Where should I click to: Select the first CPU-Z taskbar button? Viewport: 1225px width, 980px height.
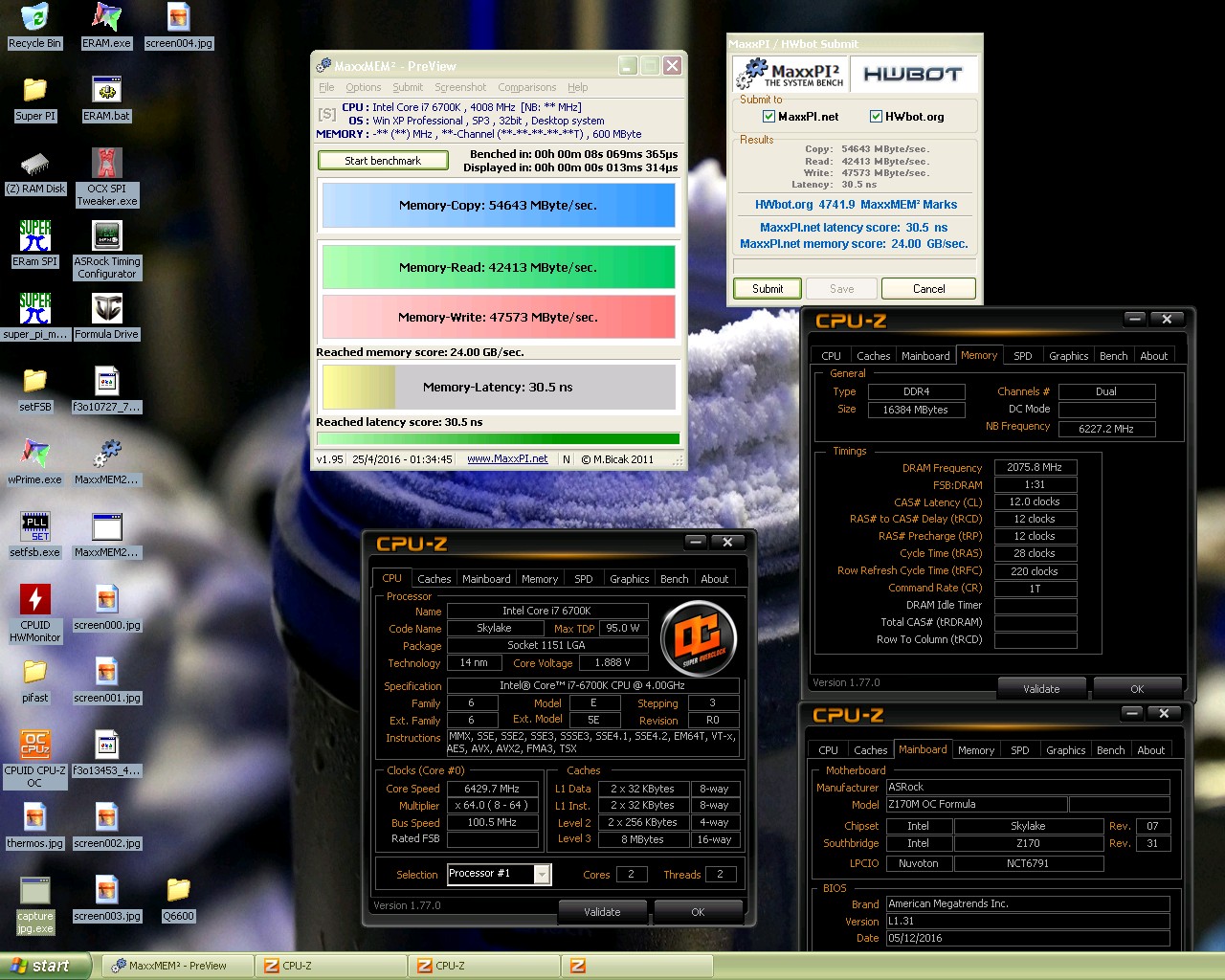tap(331, 967)
